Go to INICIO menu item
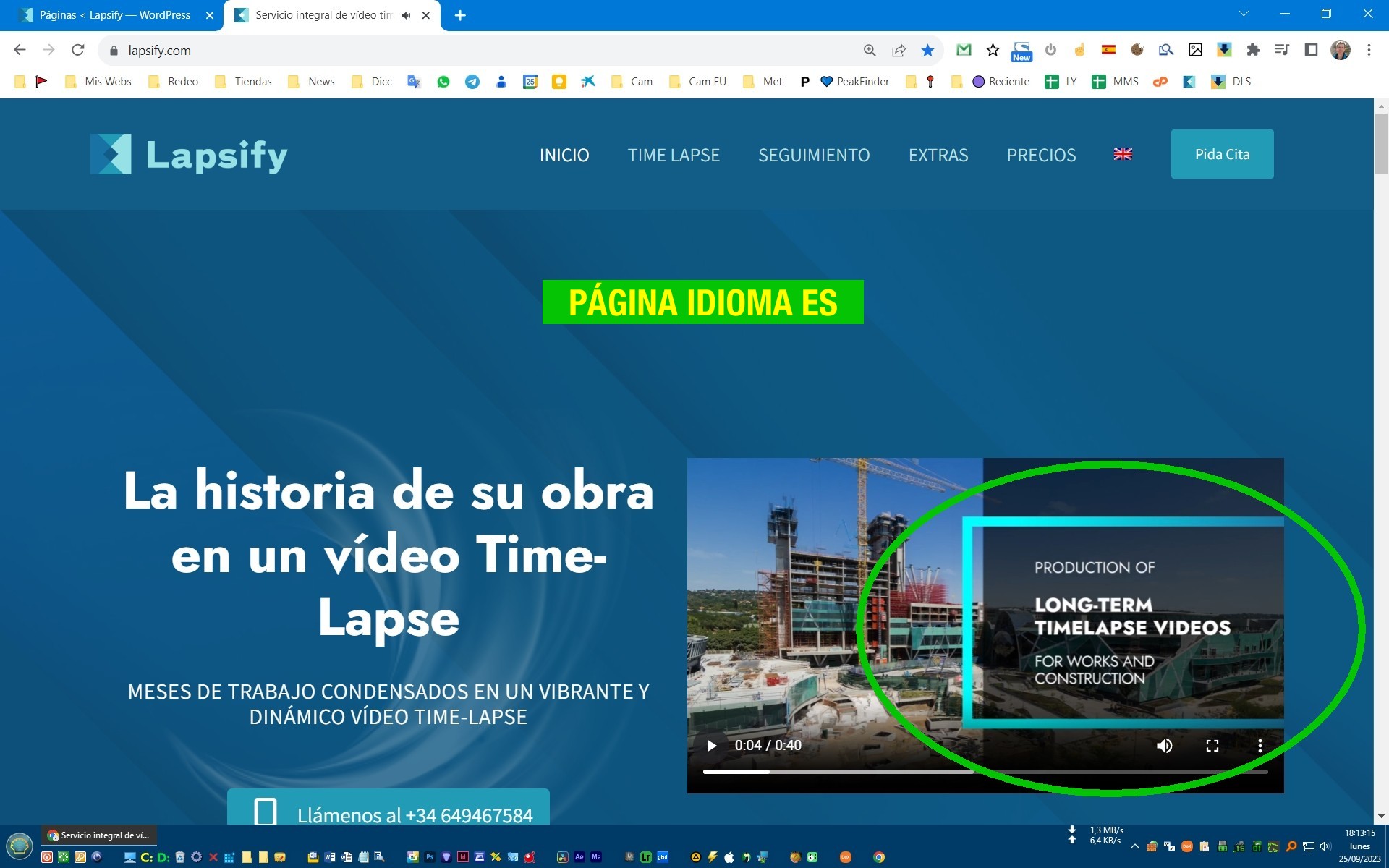 [x=564, y=155]
